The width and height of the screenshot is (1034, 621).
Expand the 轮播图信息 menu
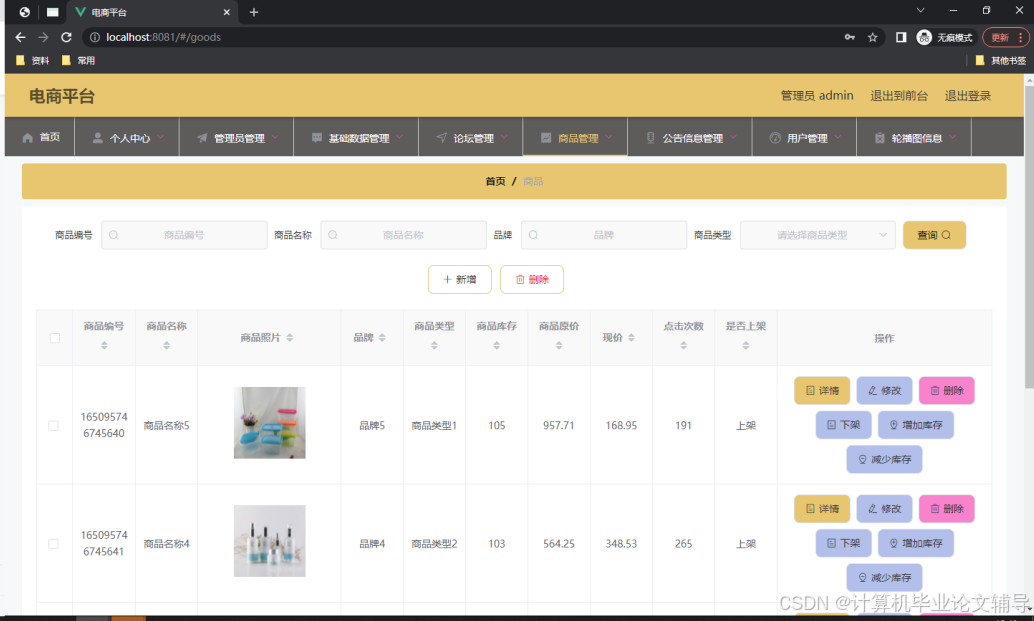[914, 138]
